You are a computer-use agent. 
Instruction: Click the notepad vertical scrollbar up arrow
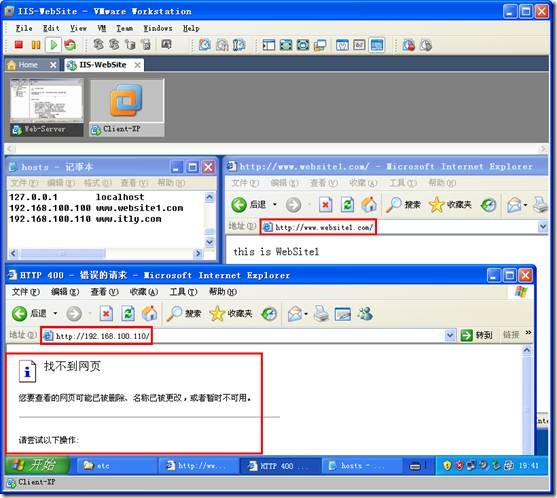point(210,197)
